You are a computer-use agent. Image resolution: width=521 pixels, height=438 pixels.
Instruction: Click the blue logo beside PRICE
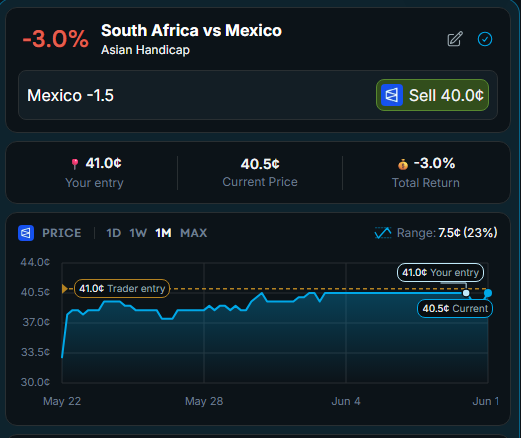[26, 233]
